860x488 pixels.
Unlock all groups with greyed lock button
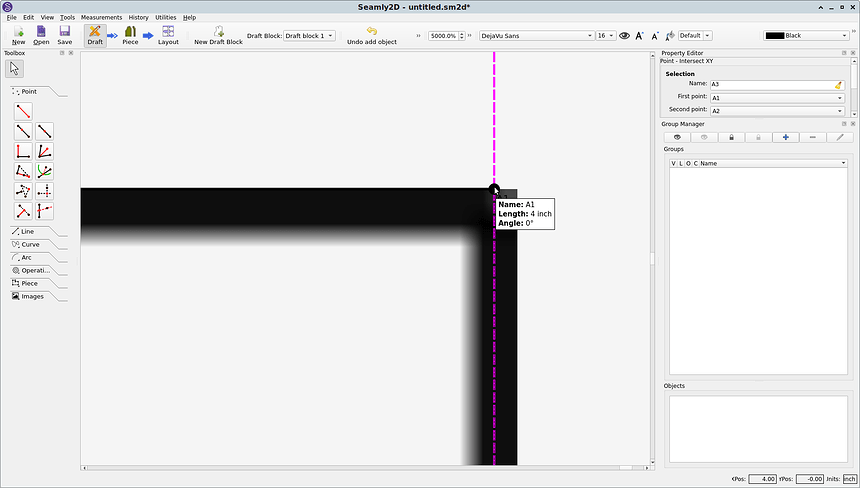click(758, 137)
